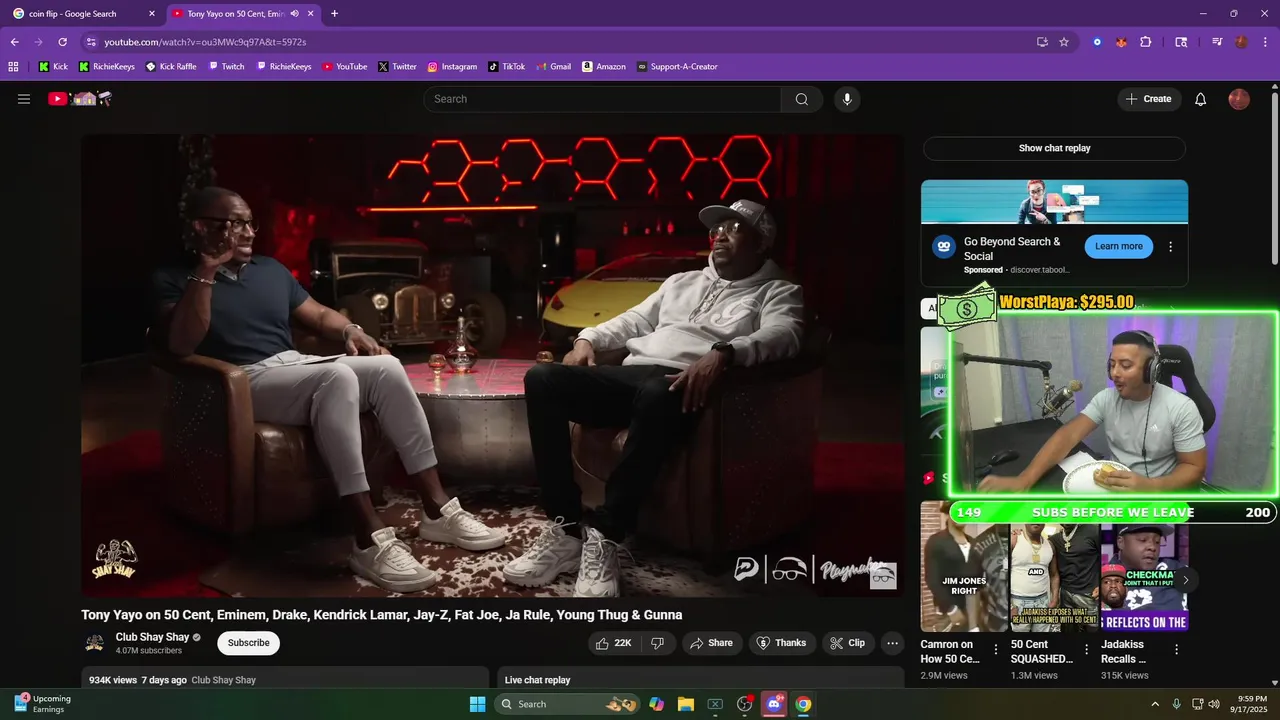Open a new Chrome tab

point(334,14)
